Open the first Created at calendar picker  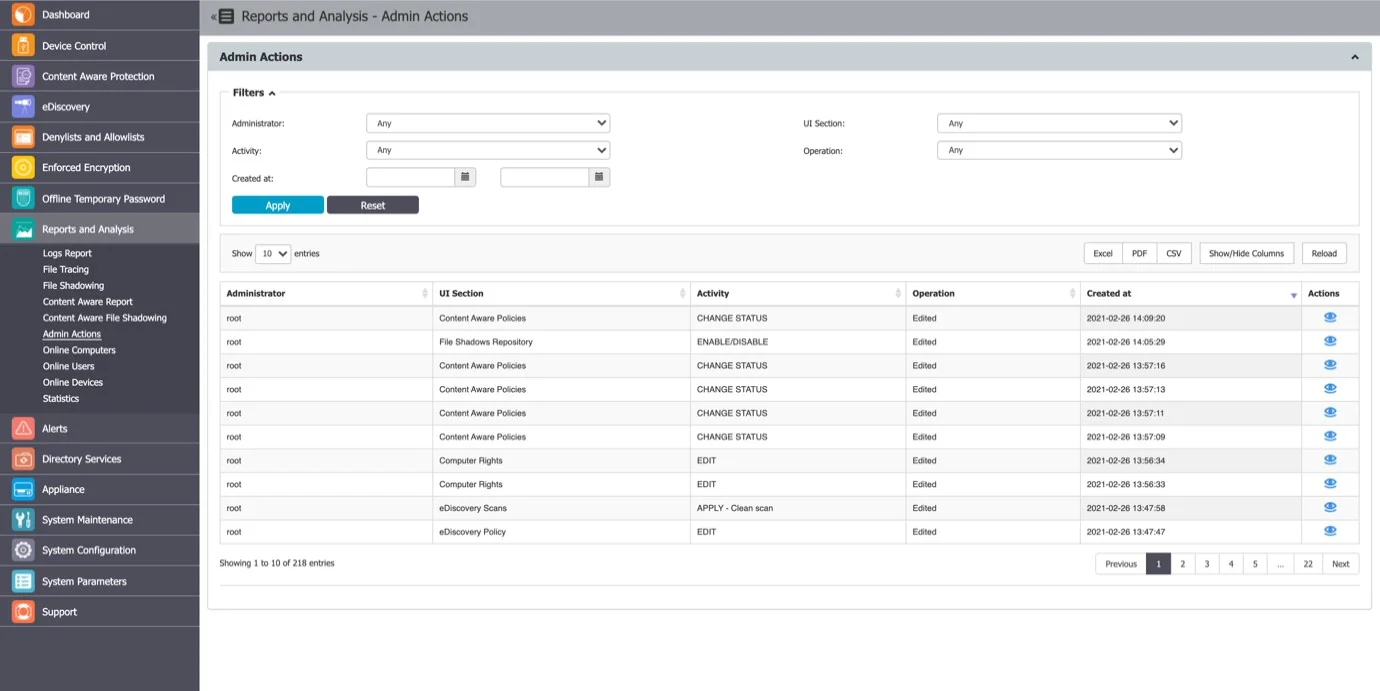point(465,177)
